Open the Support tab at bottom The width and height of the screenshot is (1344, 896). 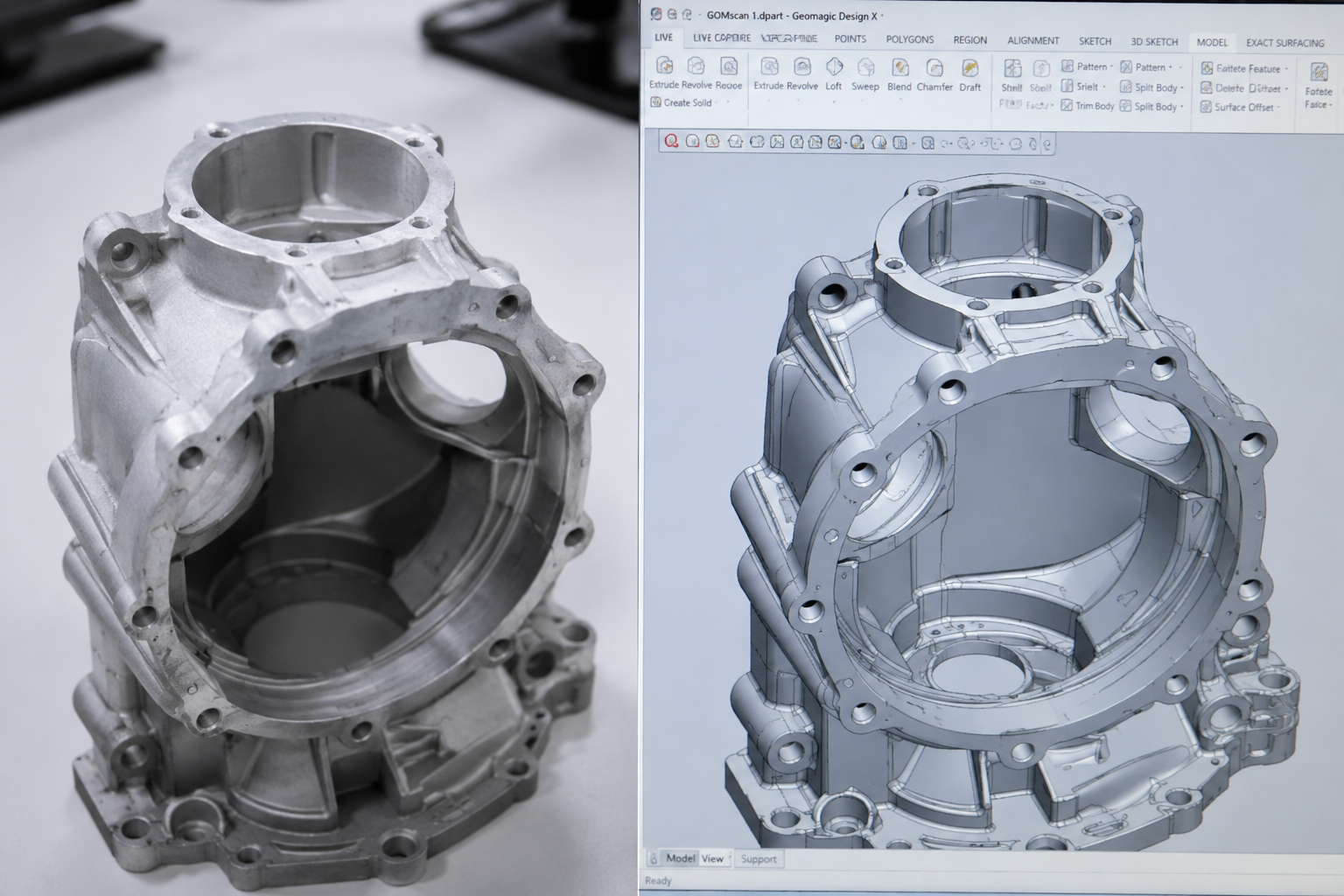point(758,859)
